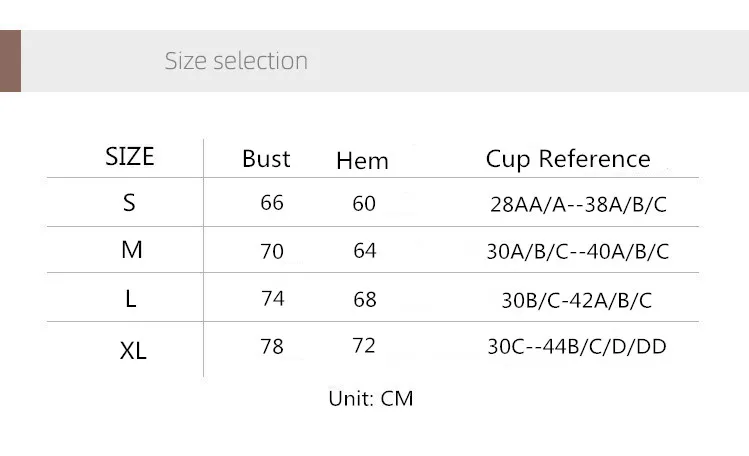Select cup reference 30B/C-42A/B/C
This screenshot has width=749, height=456.
coord(576,299)
